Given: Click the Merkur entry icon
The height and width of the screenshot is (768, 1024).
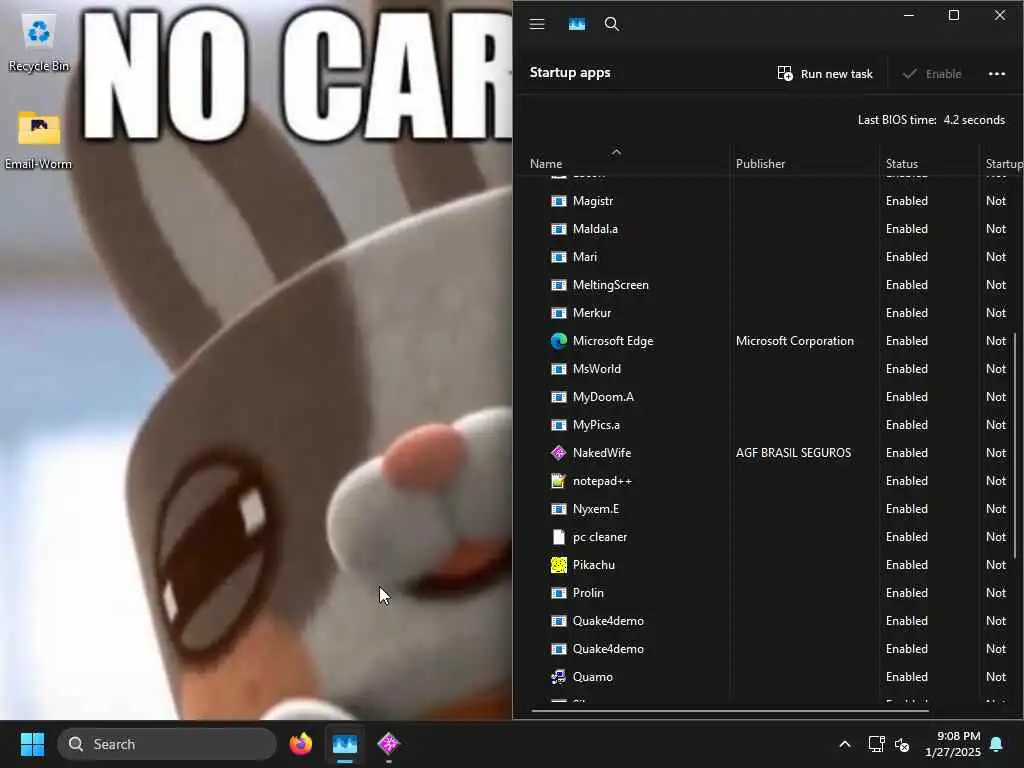Looking at the screenshot, I should click(558, 313).
